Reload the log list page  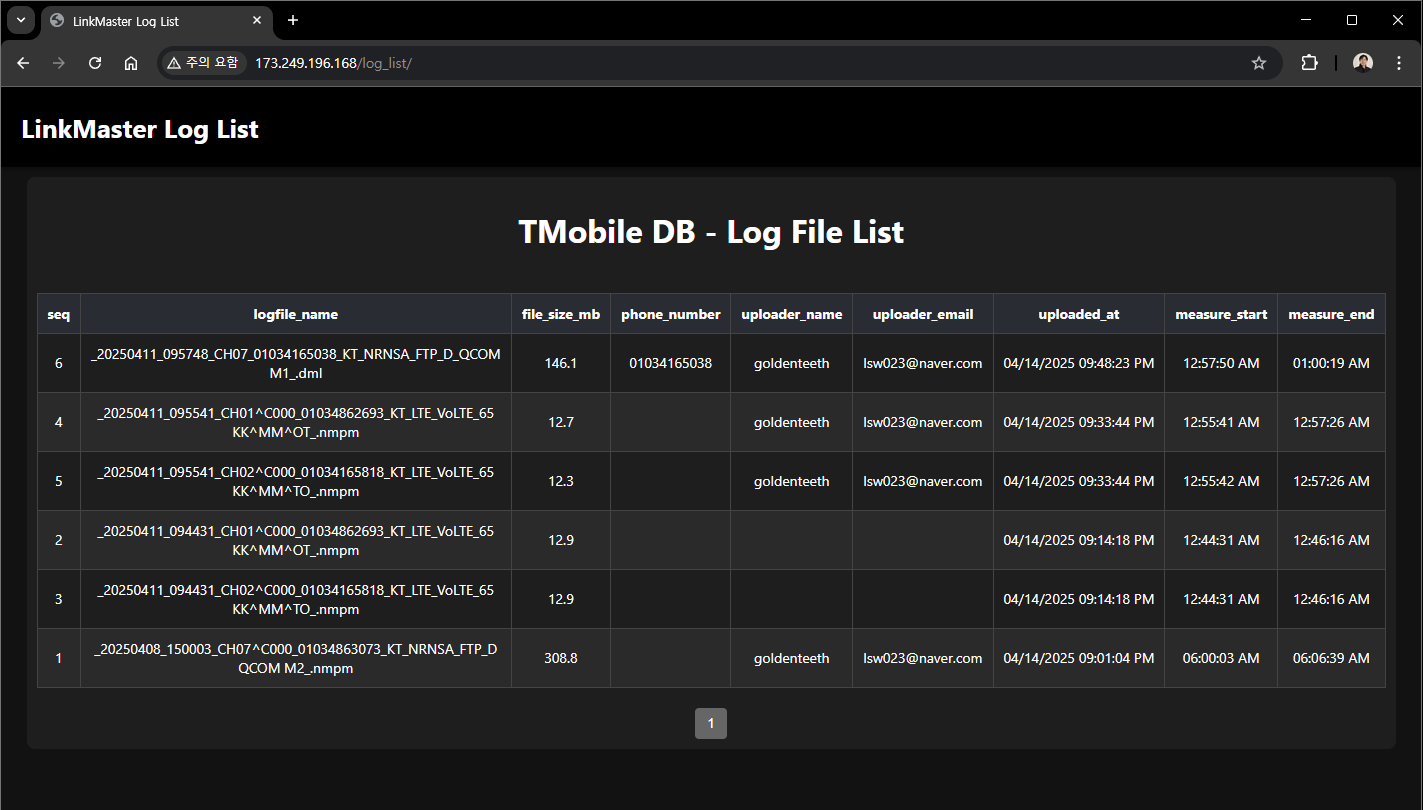coord(95,63)
